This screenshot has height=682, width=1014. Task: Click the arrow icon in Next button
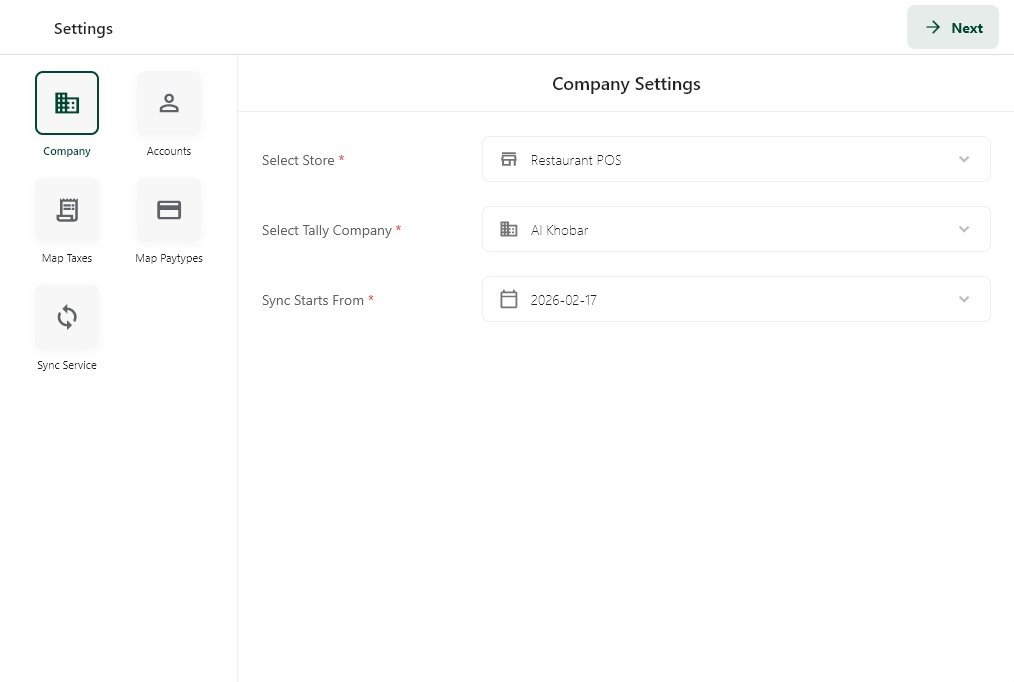(933, 27)
